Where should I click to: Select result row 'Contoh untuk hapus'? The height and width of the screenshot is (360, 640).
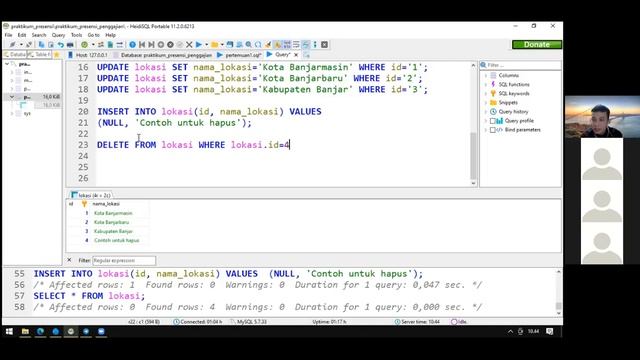pos(117,240)
